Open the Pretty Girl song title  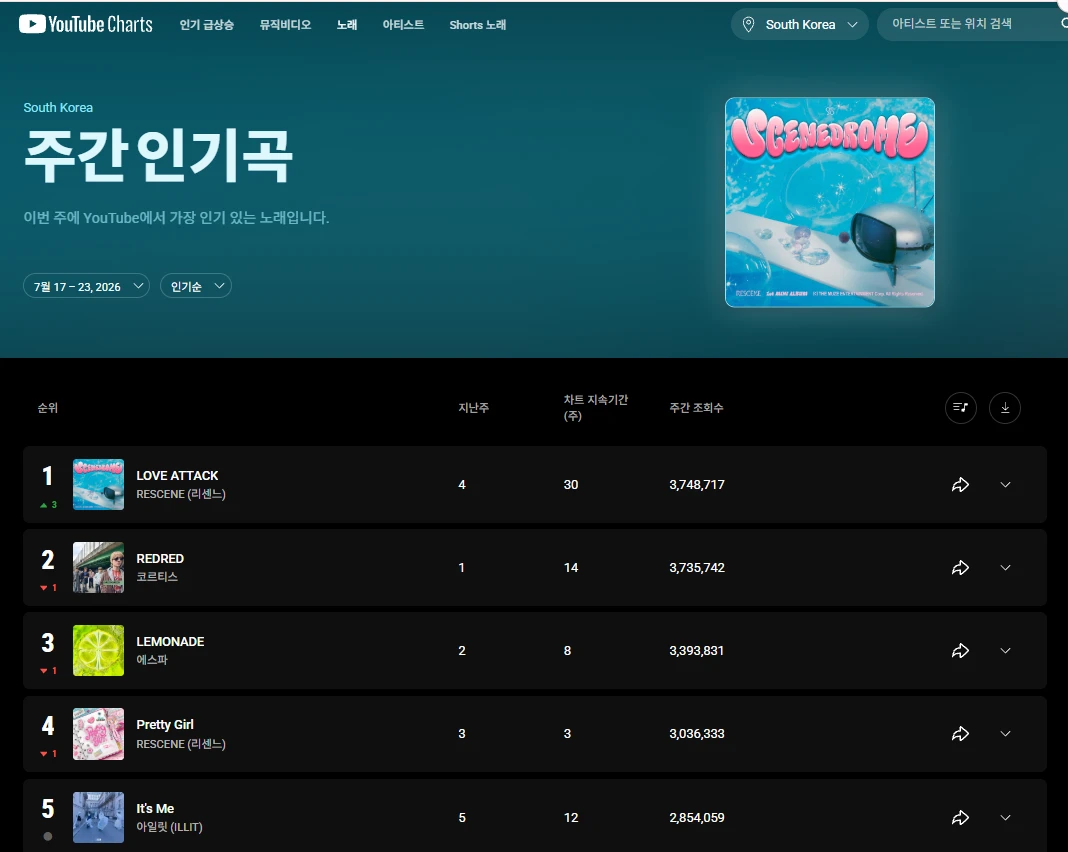click(x=165, y=725)
